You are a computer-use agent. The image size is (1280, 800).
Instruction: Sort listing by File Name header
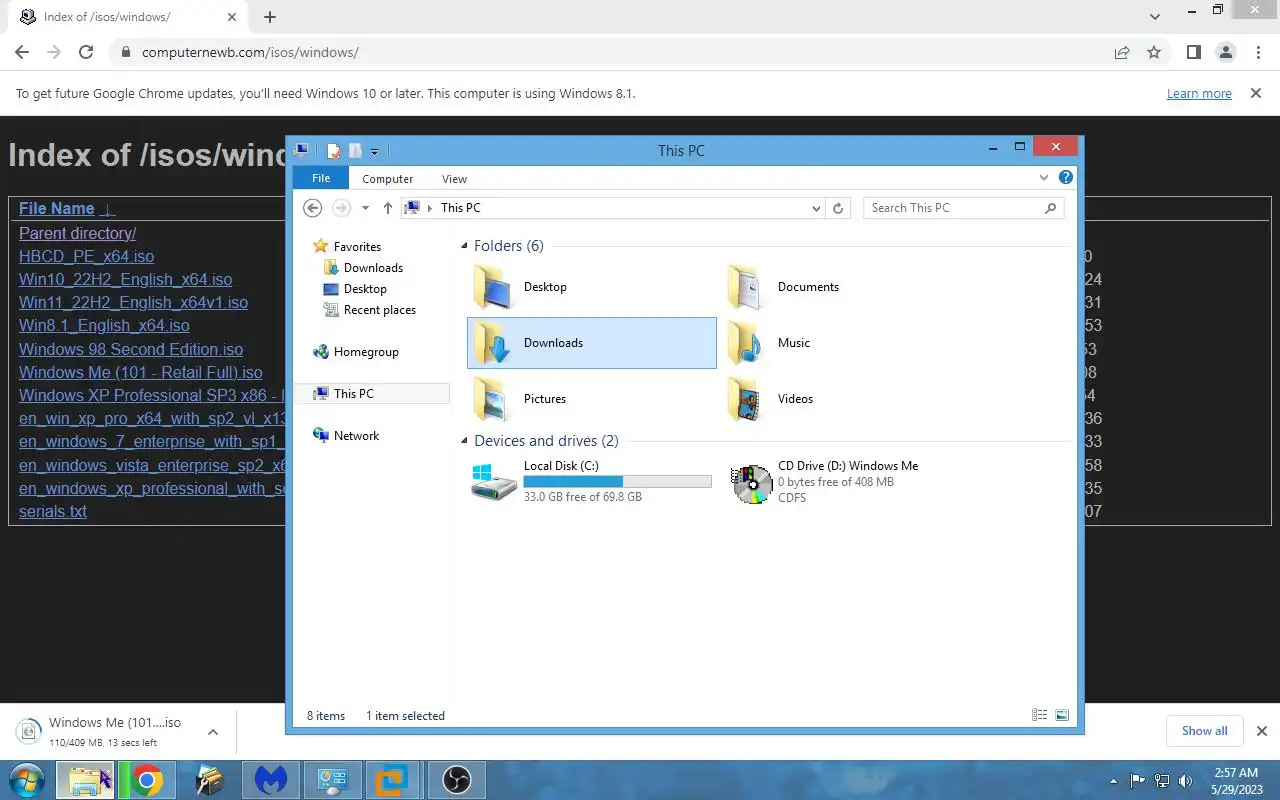click(x=56, y=209)
